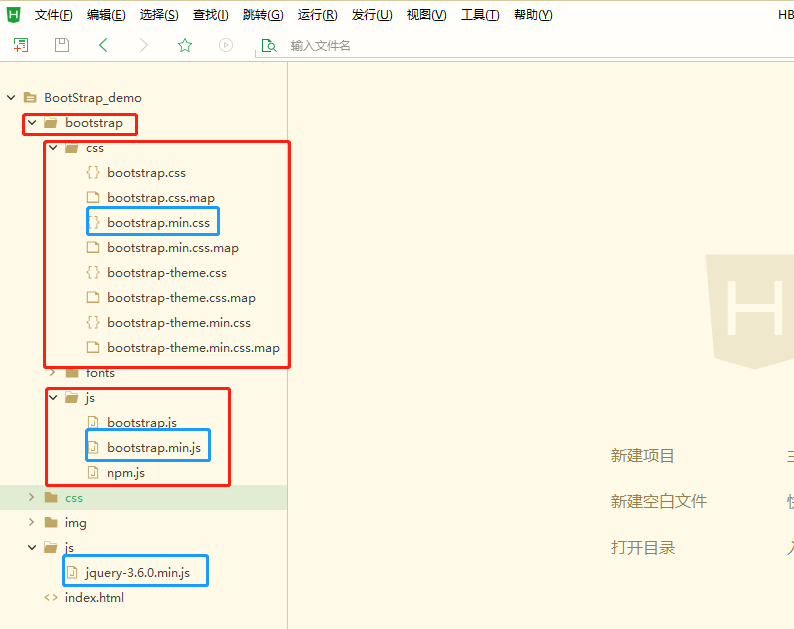Screen dimensions: 794x629
Task: Click the new file toolbar icon
Action: click(x=21, y=45)
